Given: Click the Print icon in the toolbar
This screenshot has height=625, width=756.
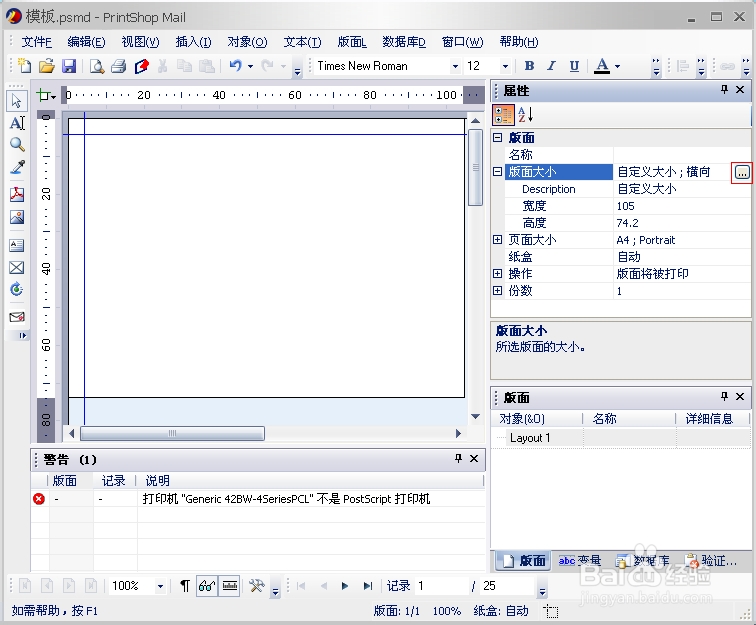Looking at the screenshot, I should [x=119, y=66].
